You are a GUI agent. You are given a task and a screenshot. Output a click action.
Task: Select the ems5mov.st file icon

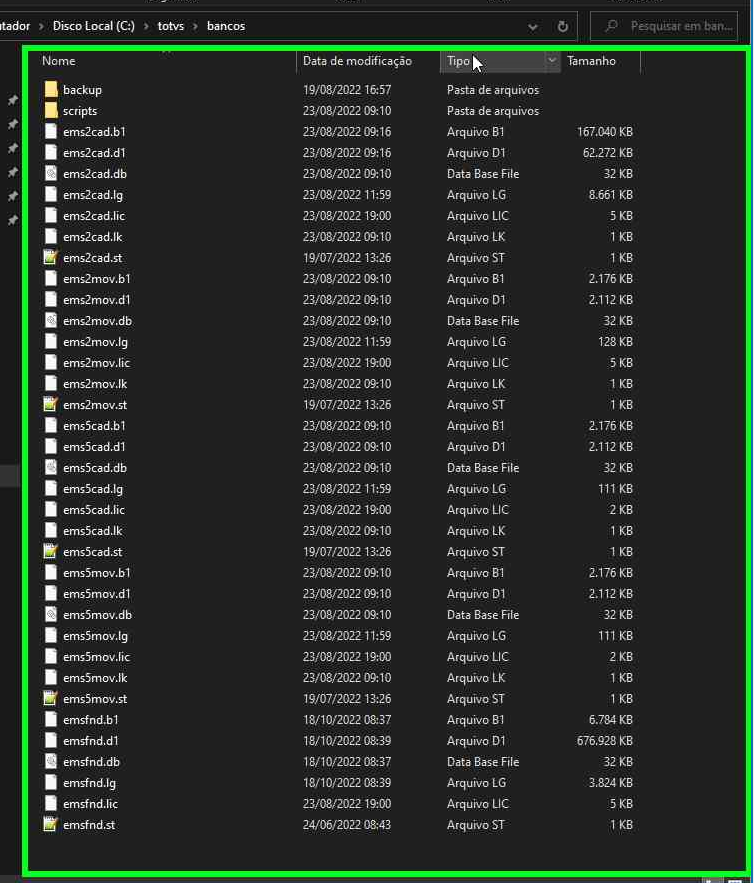(x=51, y=698)
